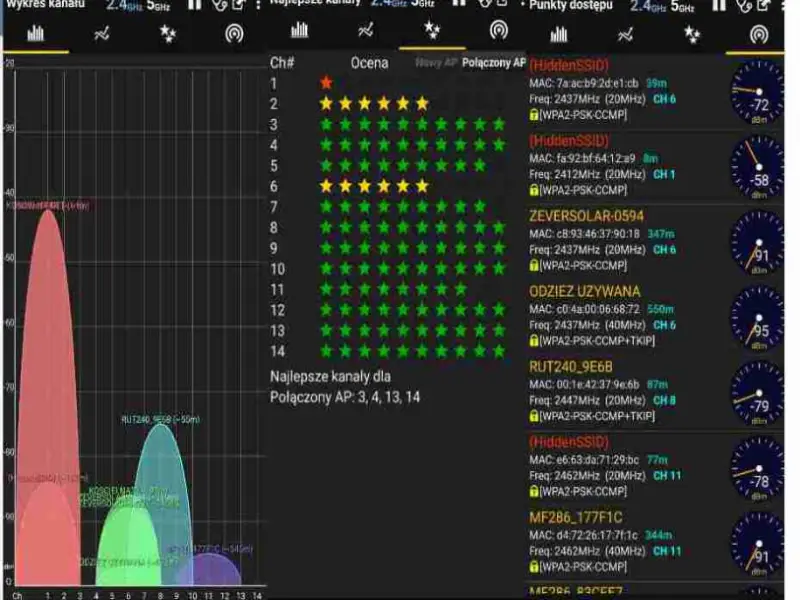Select the Połączony AP tab
This screenshot has width=800, height=600.
[x=493, y=62]
